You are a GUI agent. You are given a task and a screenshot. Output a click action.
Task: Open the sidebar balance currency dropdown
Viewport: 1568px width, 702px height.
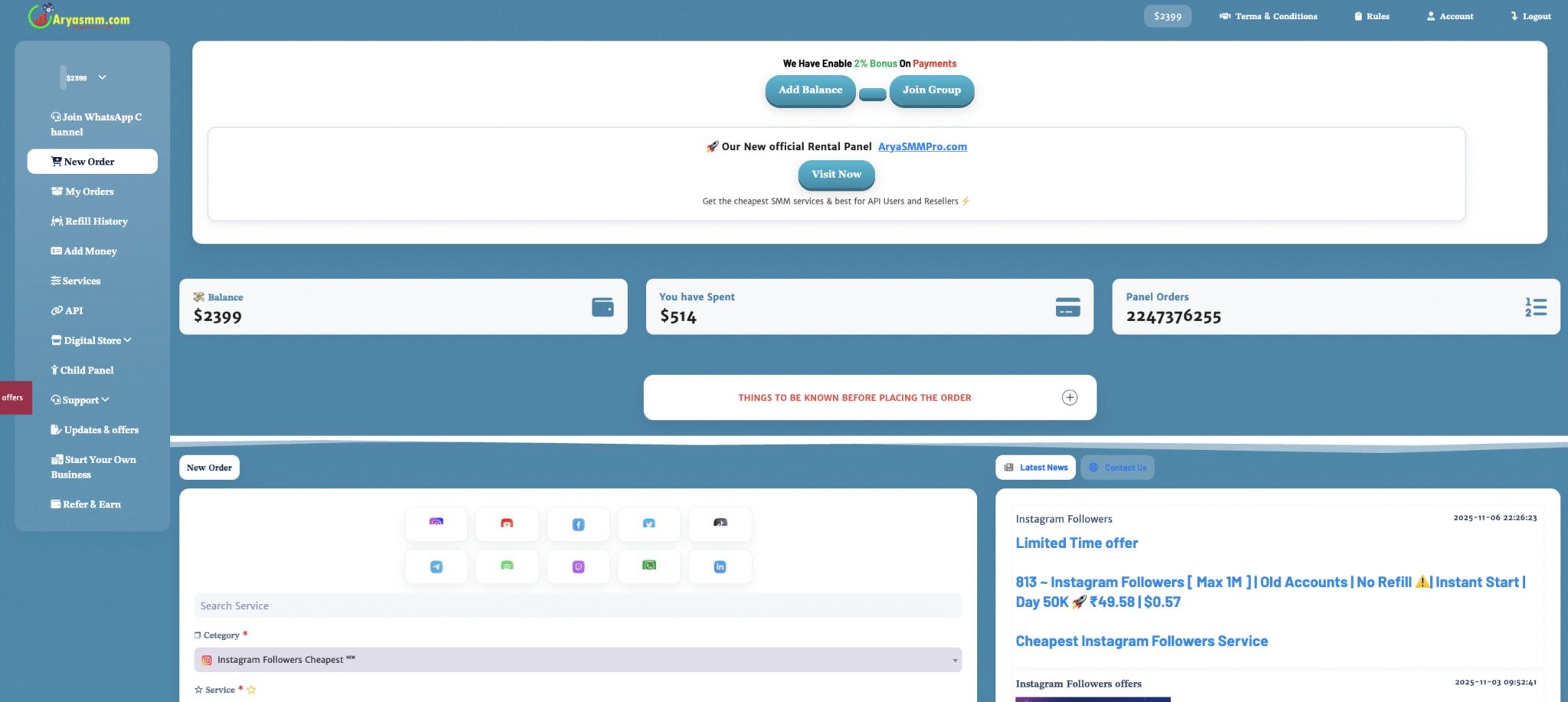coord(102,77)
